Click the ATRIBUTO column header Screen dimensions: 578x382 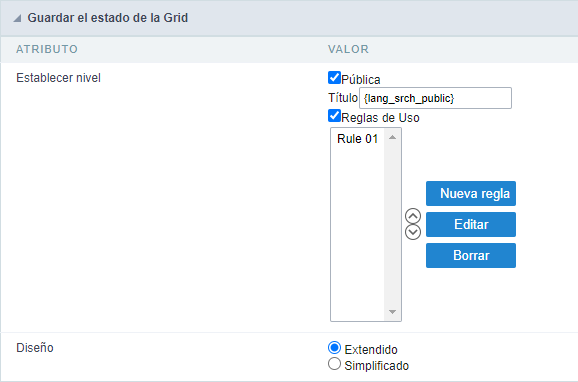point(47,49)
